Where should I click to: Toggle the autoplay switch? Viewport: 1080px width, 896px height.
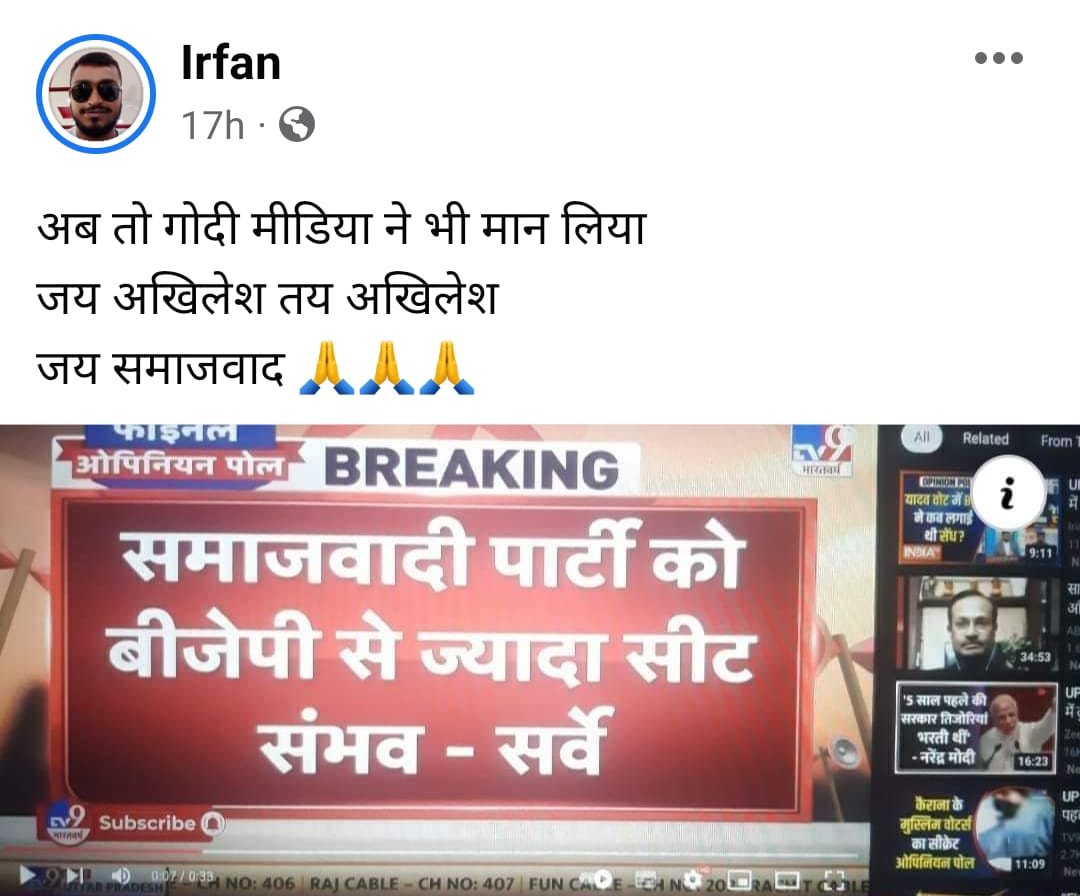(x=603, y=879)
